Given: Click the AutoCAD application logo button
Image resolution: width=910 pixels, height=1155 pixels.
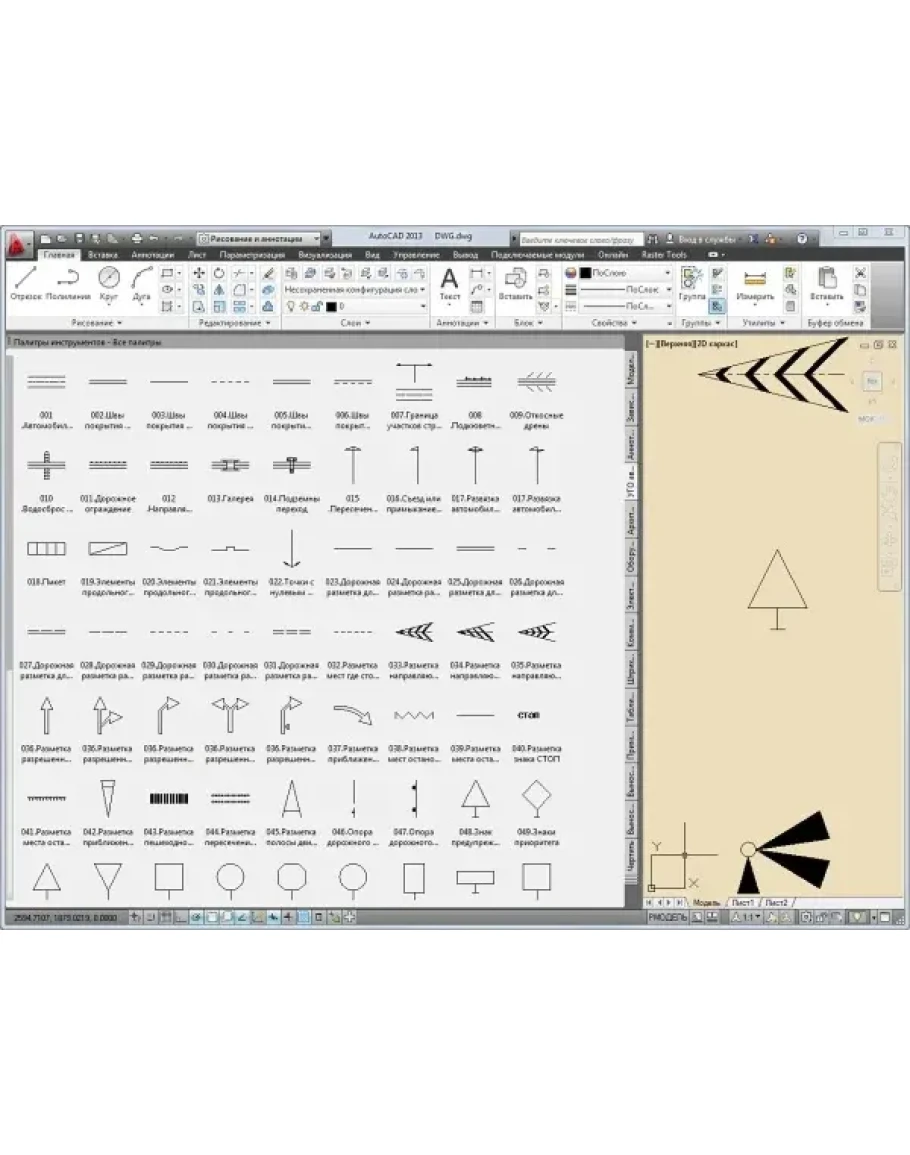Looking at the screenshot, I should coord(18,240).
